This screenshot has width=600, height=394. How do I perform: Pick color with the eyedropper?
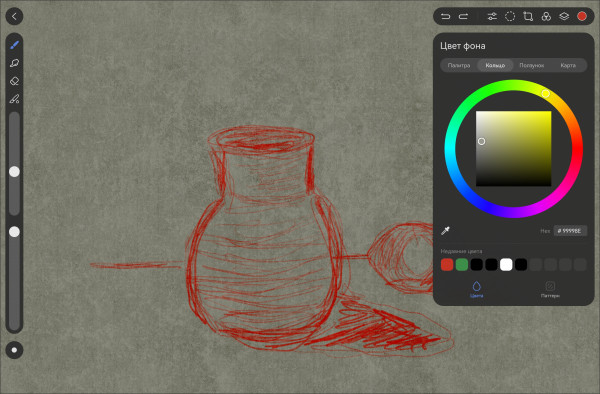[x=445, y=231]
